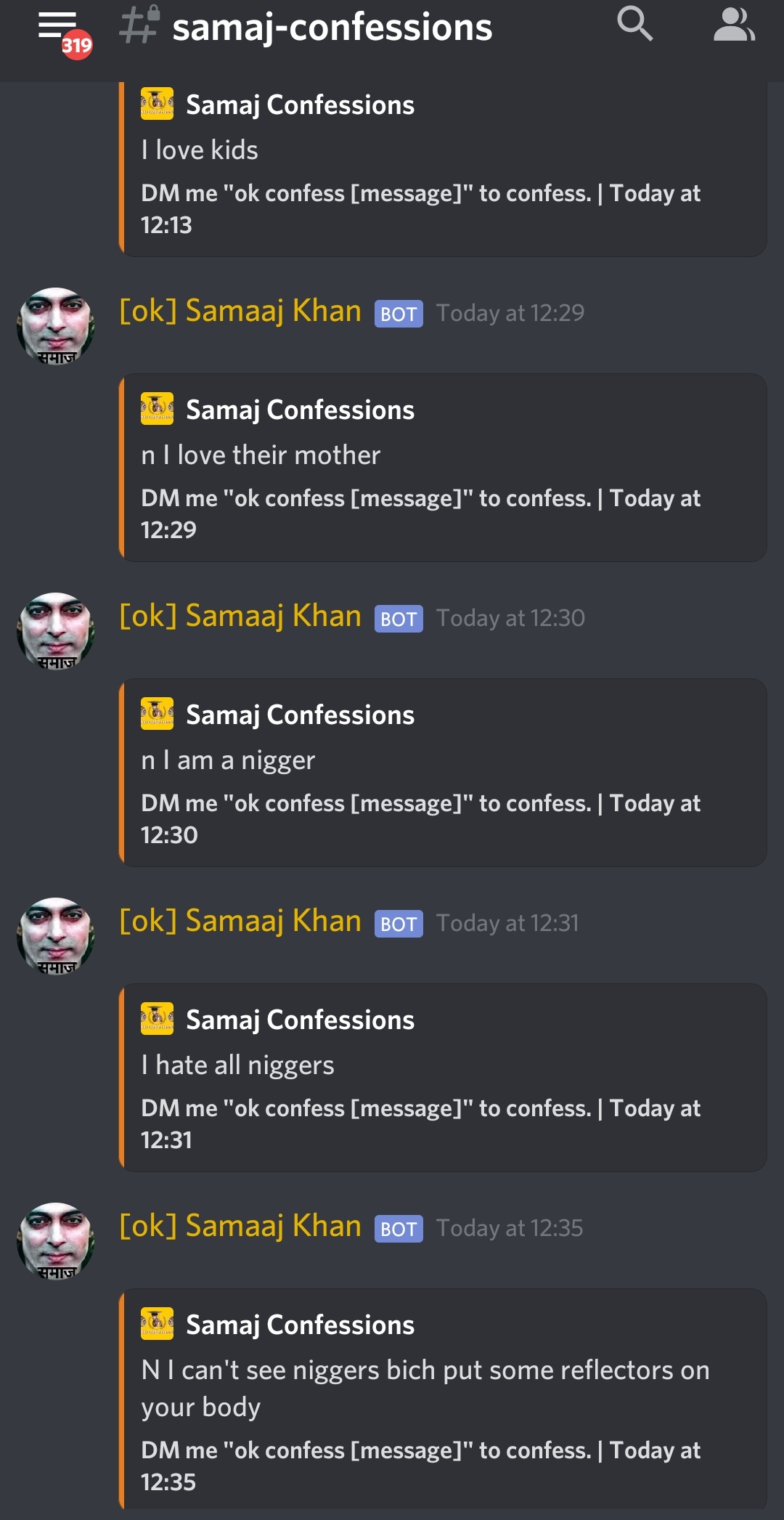Tap Samaj Confessions embed author title at 12:31
This screenshot has width=784, height=1520.
300,1020
